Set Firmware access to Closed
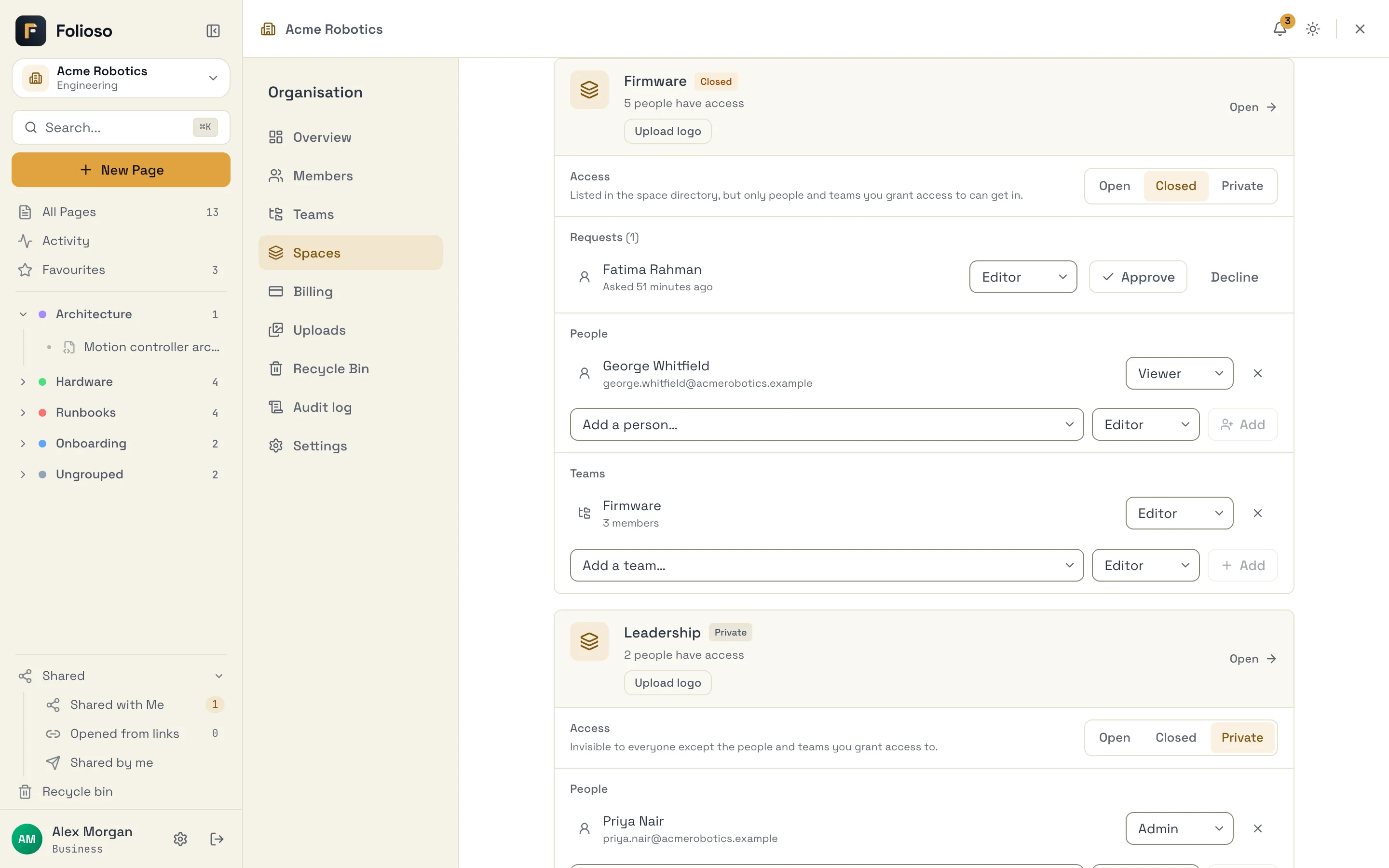This screenshot has height=868, width=1389. [1175, 186]
